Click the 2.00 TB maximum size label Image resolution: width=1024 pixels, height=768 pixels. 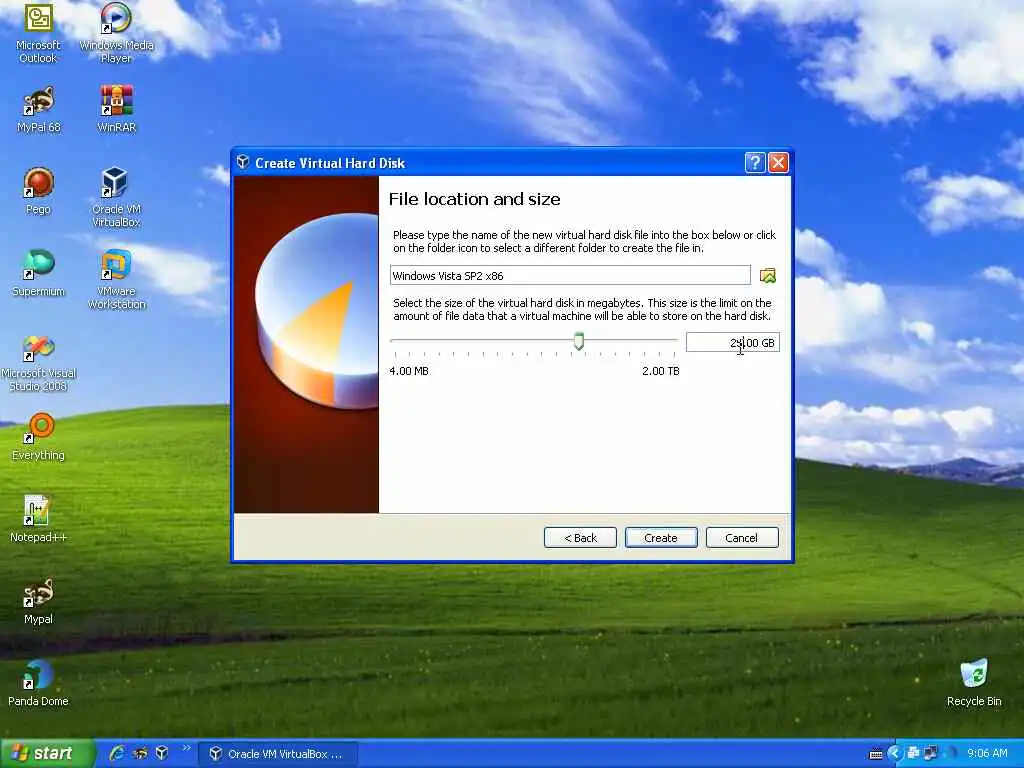pos(660,371)
